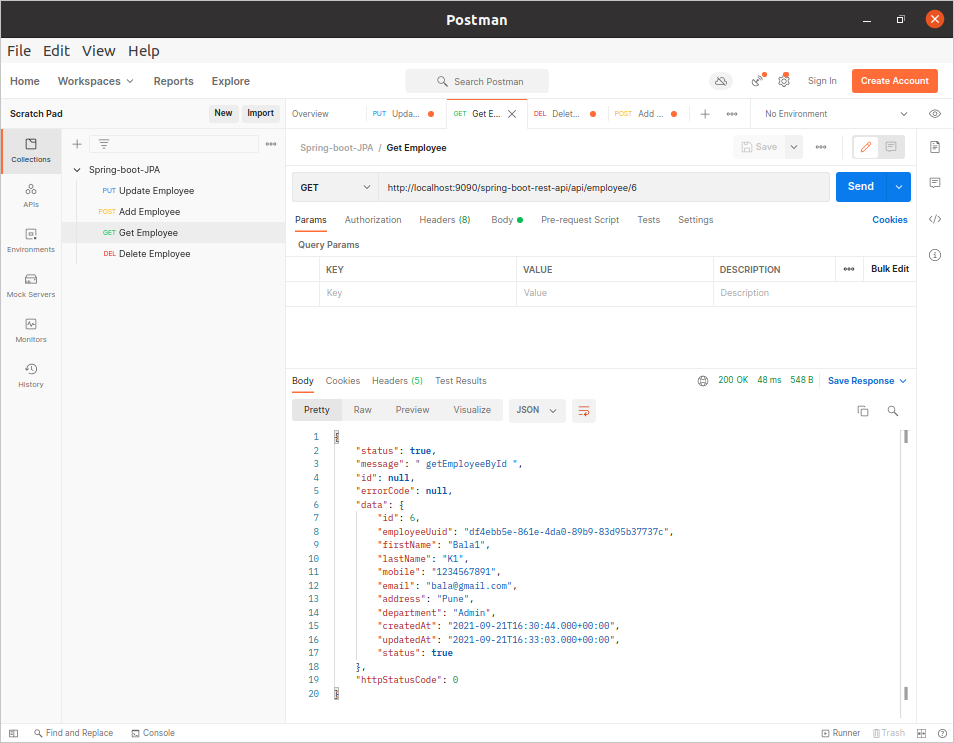Toggle the request documentation pane

click(934, 147)
